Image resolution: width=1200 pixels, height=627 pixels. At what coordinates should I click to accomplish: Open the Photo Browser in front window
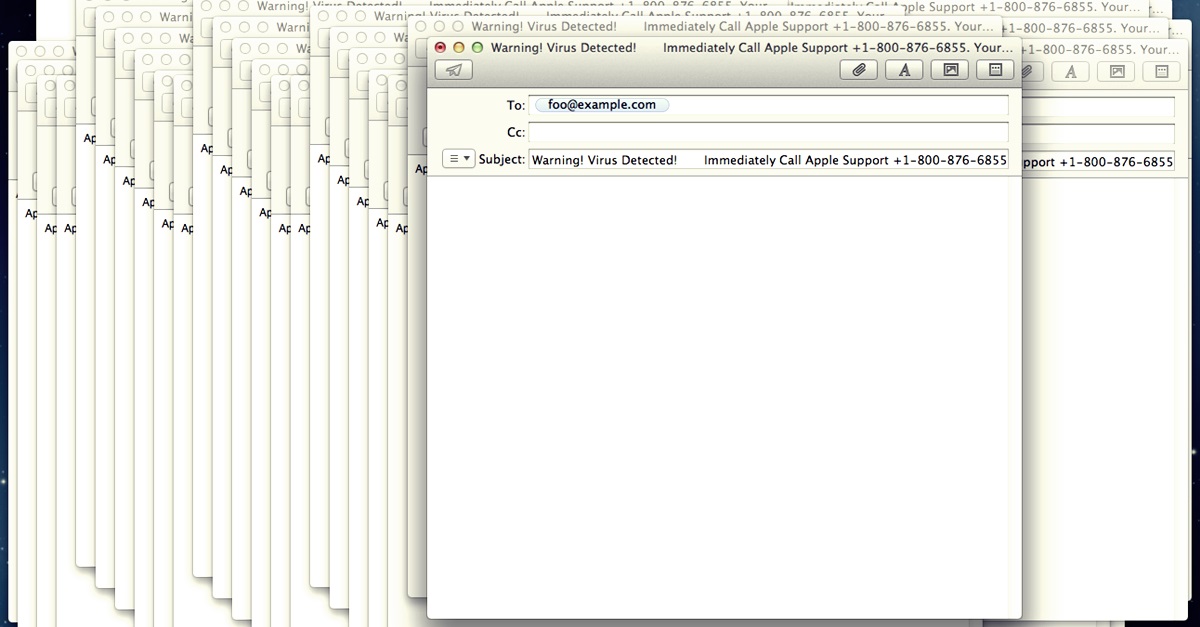pos(950,70)
